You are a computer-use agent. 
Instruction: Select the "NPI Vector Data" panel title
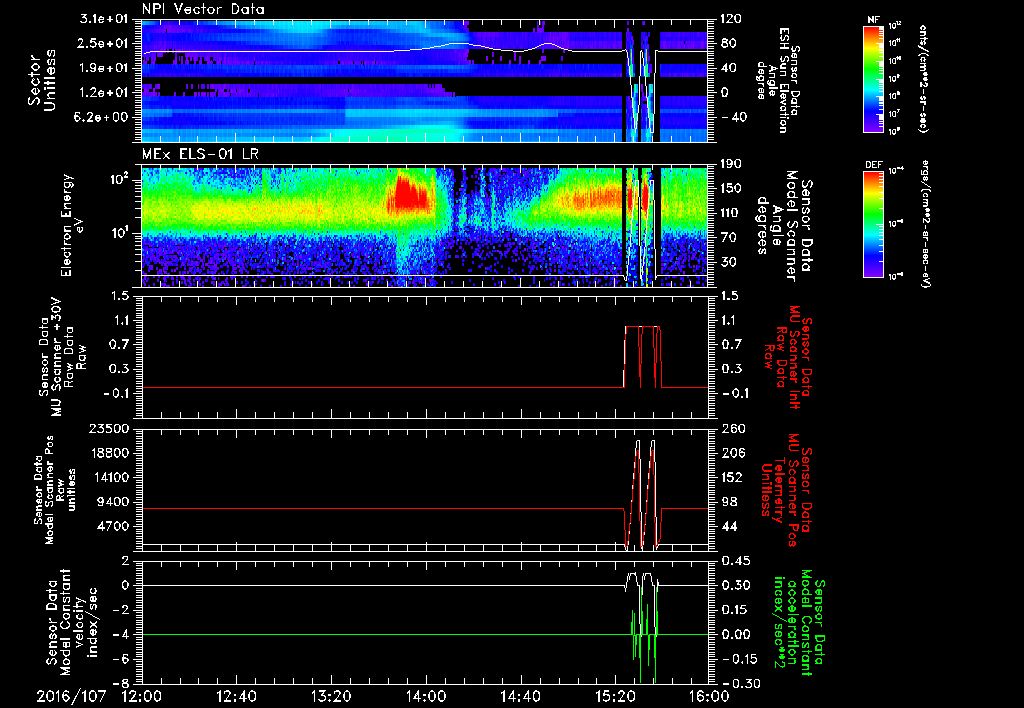point(203,9)
